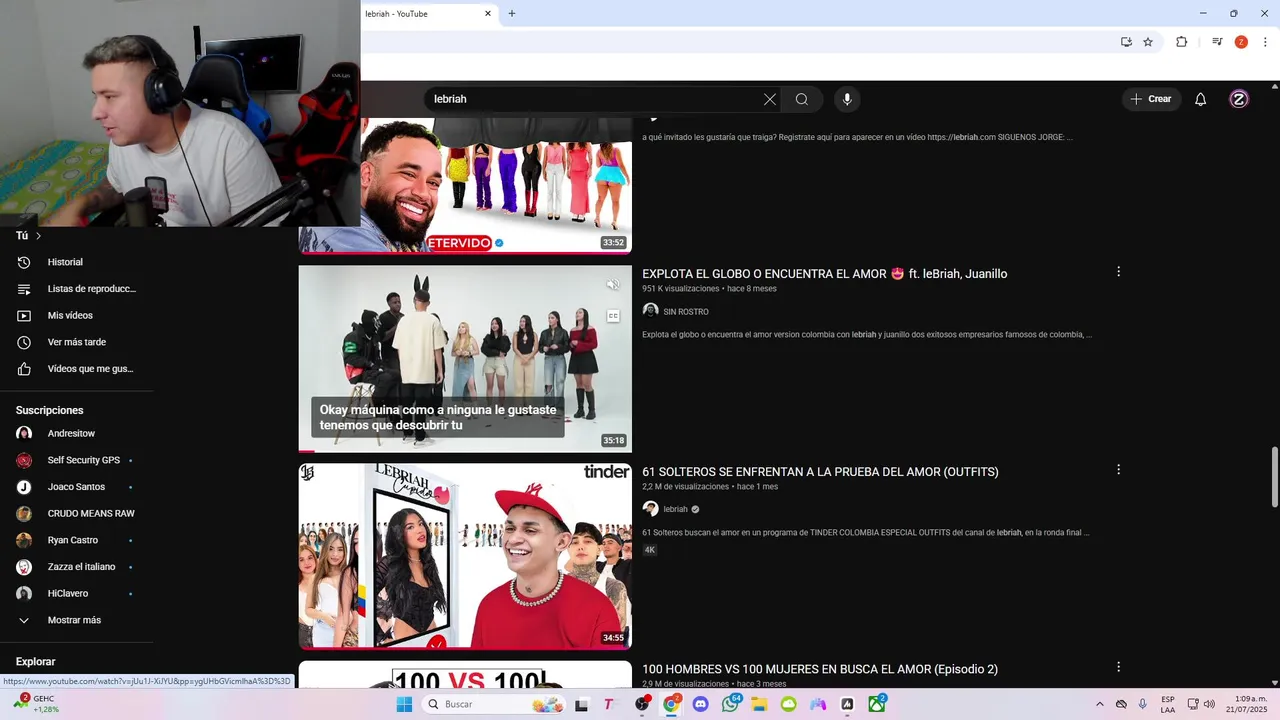
Task: Start voice search with the microphone icon
Action: tap(847, 99)
